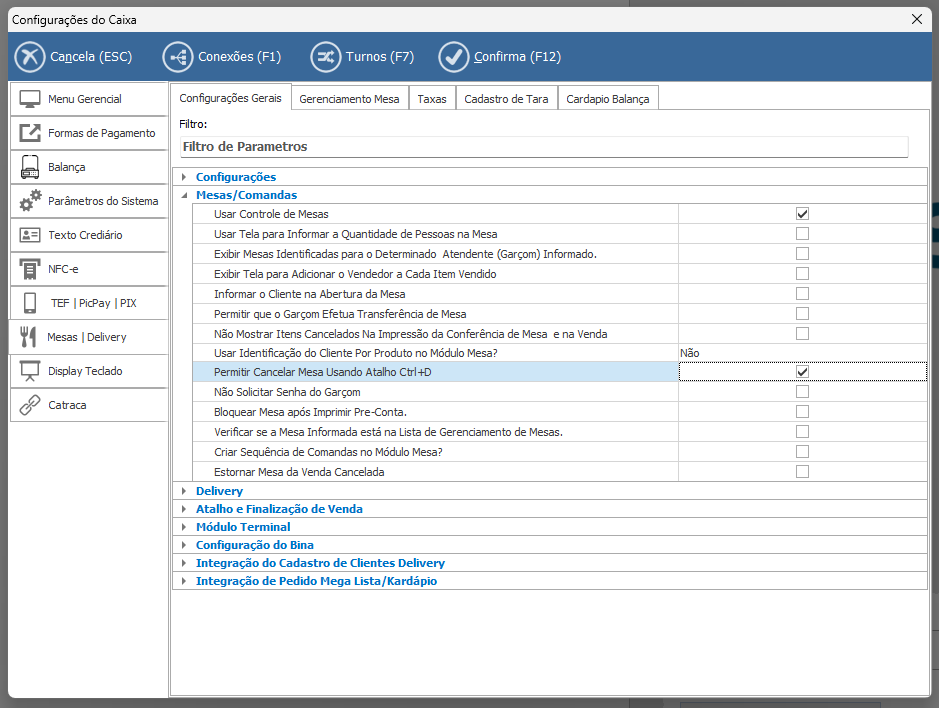
Task: Open Formas de Pagamento sidebar icon
Action: pos(30,133)
